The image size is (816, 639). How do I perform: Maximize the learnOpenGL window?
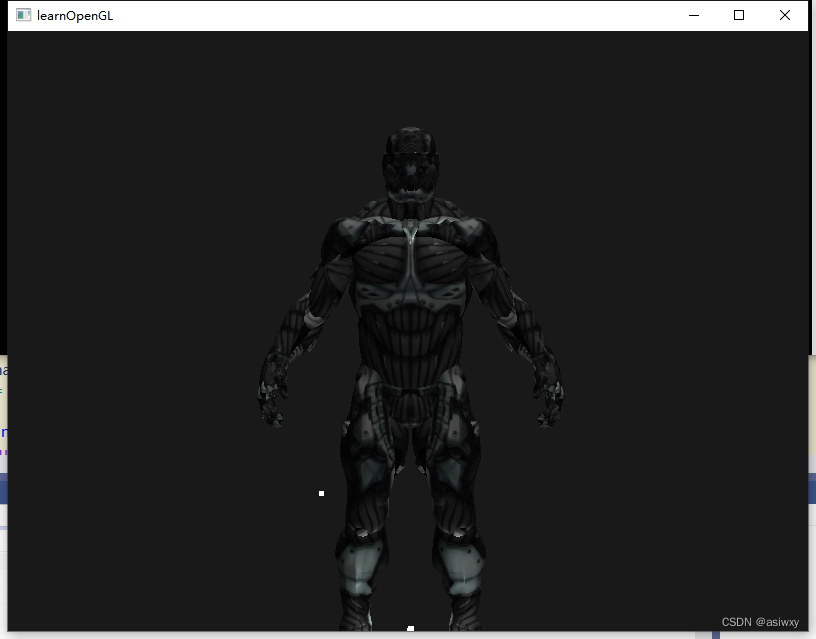coord(739,15)
